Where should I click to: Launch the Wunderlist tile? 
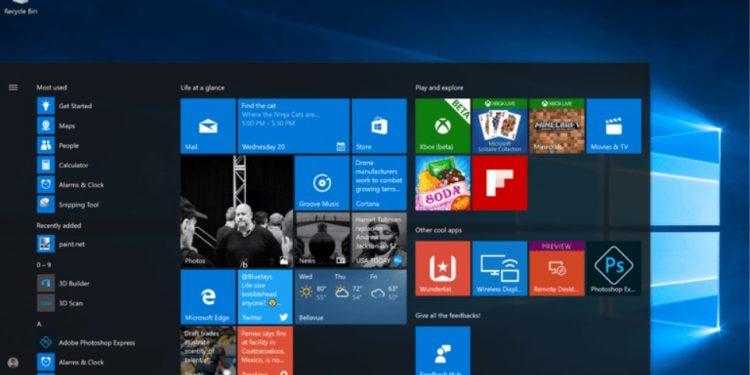(442, 268)
